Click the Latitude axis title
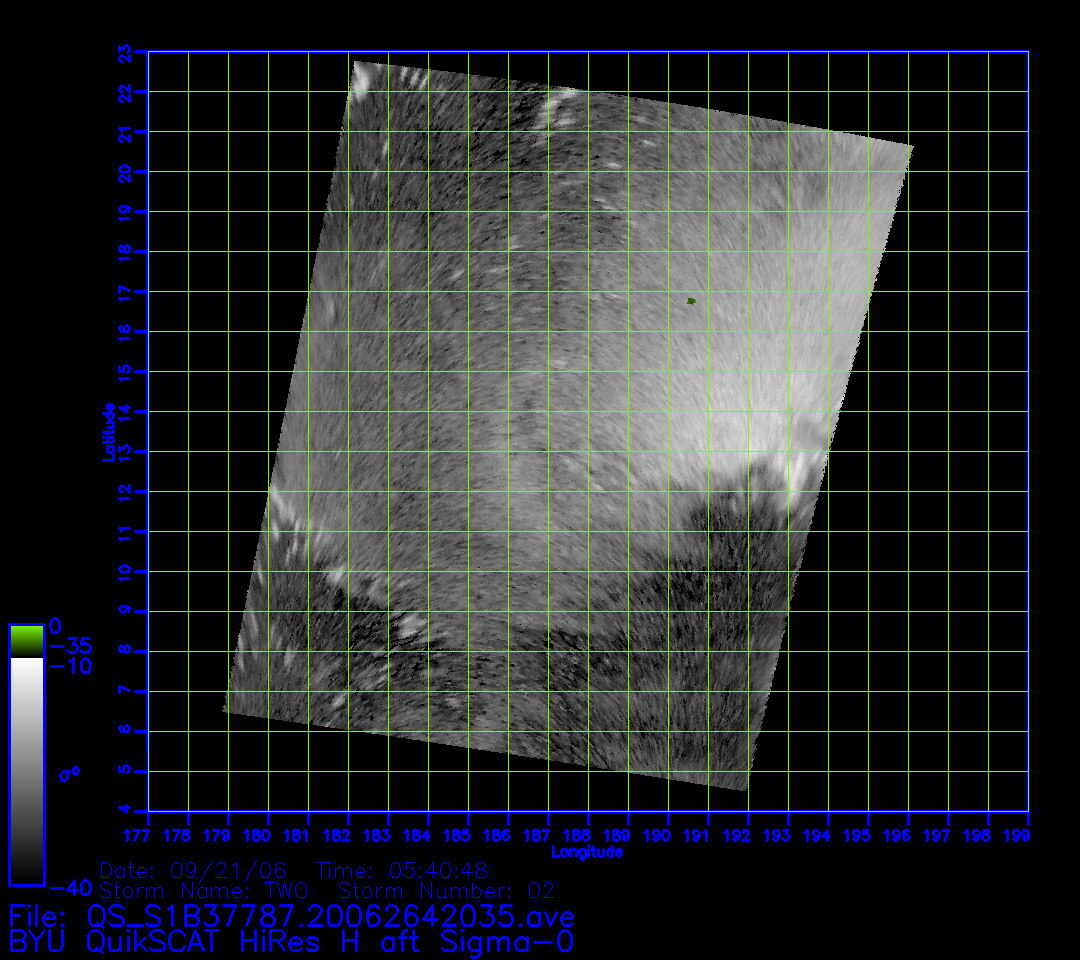Image resolution: width=1080 pixels, height=960 pixels. pyautogui.click(x=109, y=431)
